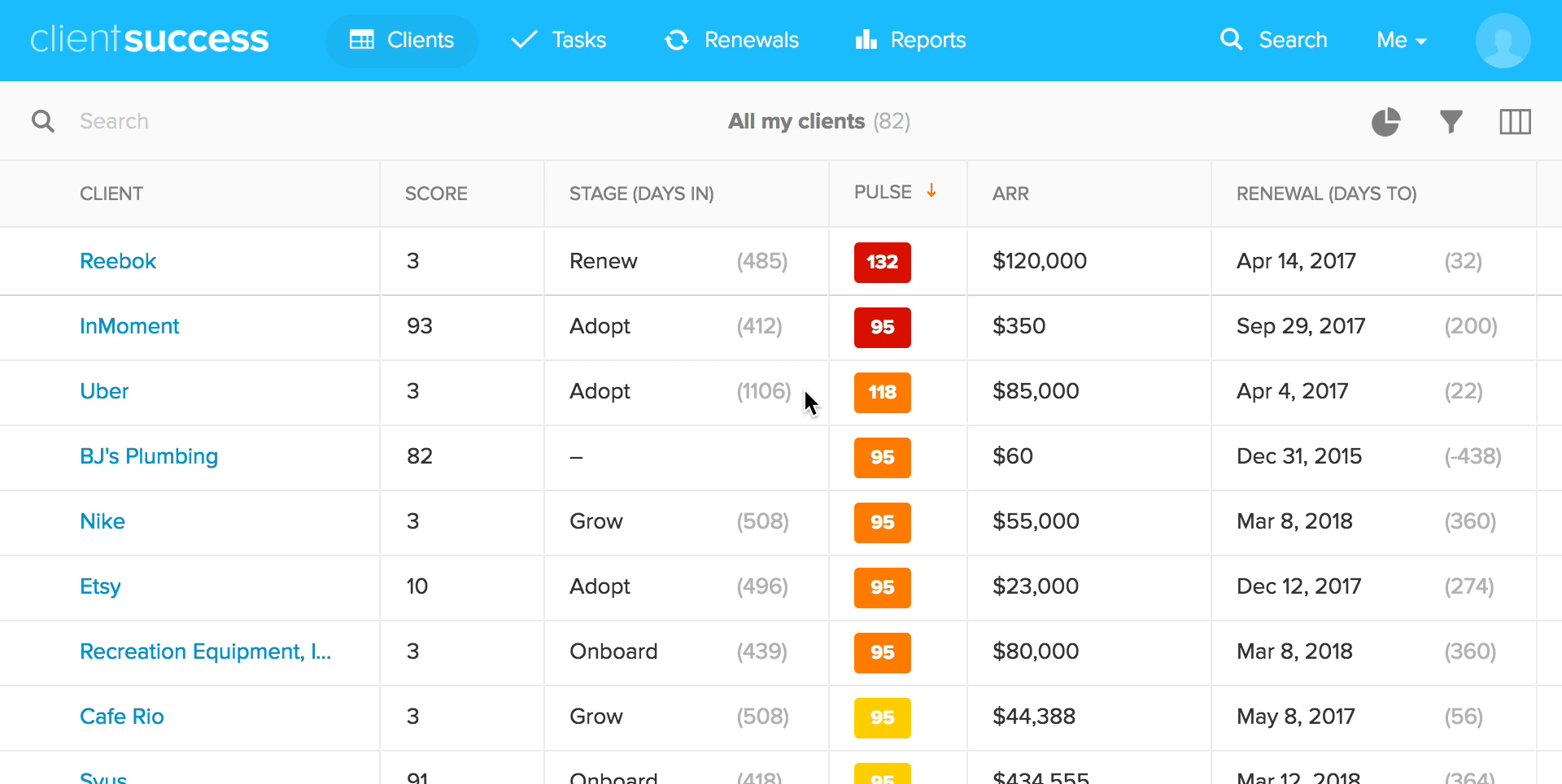Open the Clients tab
The image size is (1562, 784).
pos(402,40)
